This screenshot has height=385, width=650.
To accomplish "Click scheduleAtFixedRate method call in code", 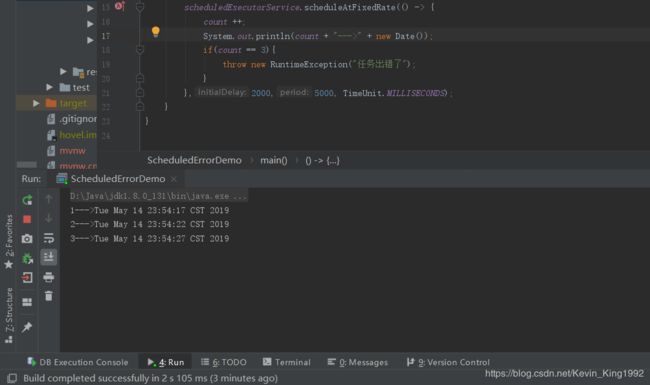I will (350, 7).
